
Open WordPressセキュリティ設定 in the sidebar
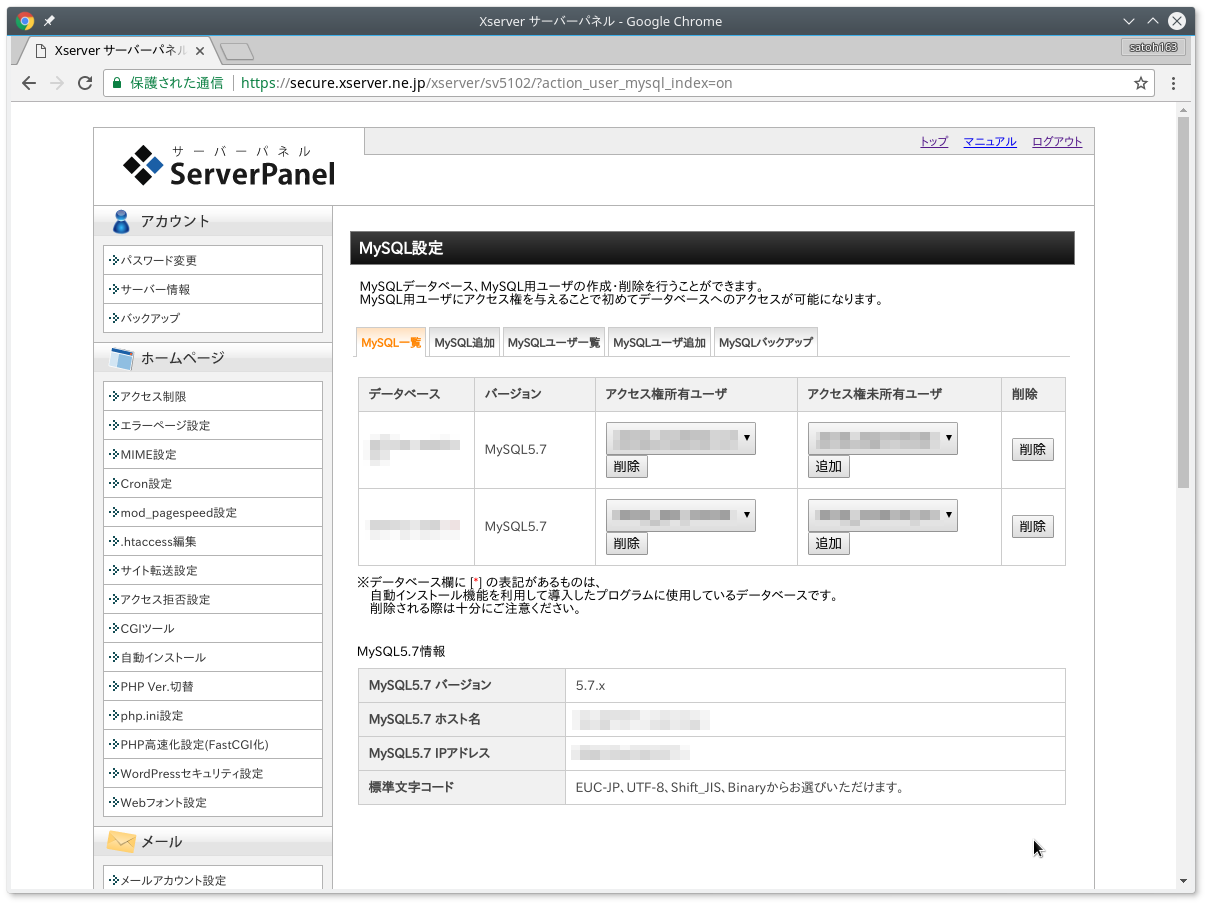(213, 773)
